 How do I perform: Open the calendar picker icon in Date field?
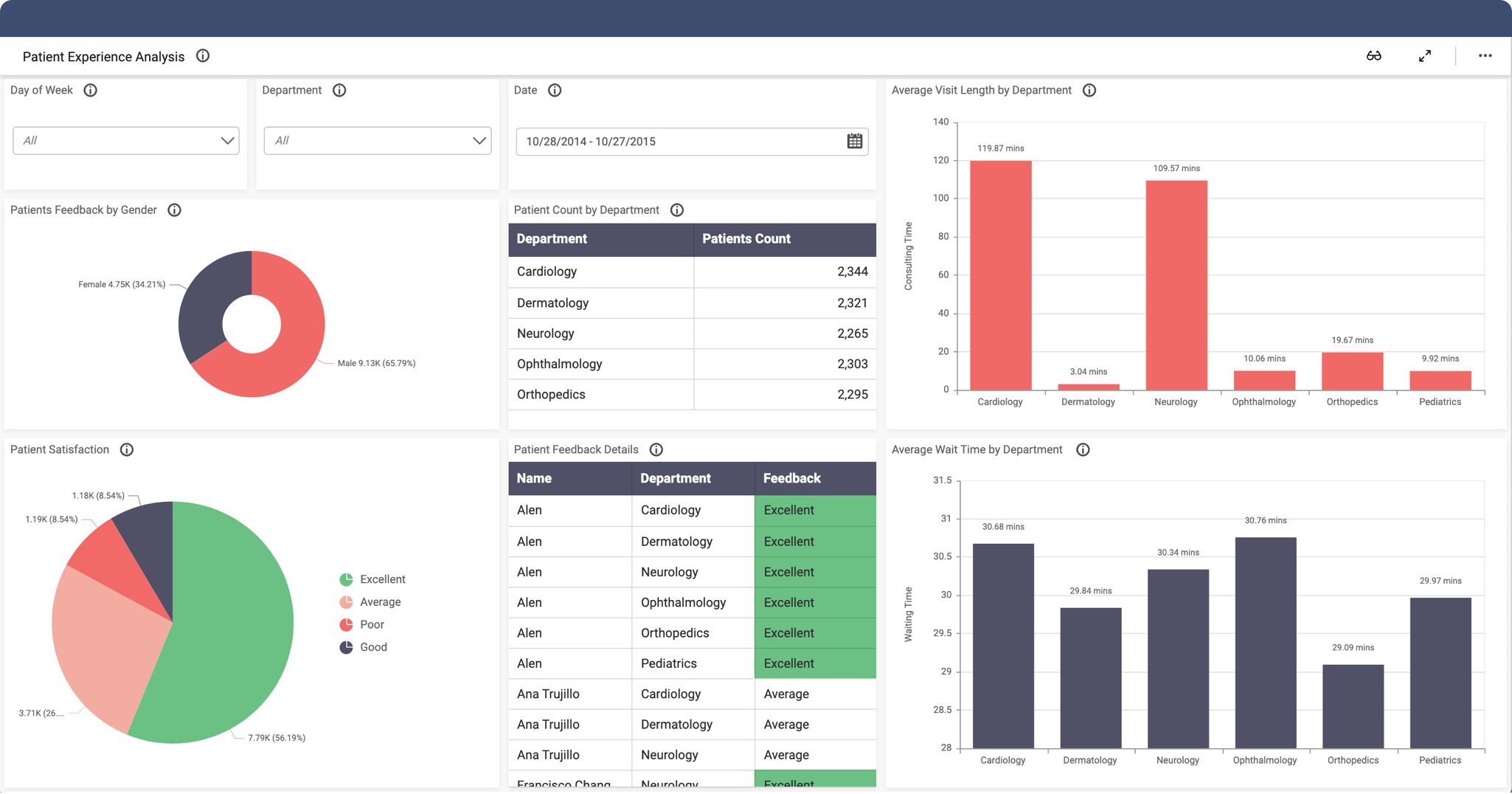point(854,141)
